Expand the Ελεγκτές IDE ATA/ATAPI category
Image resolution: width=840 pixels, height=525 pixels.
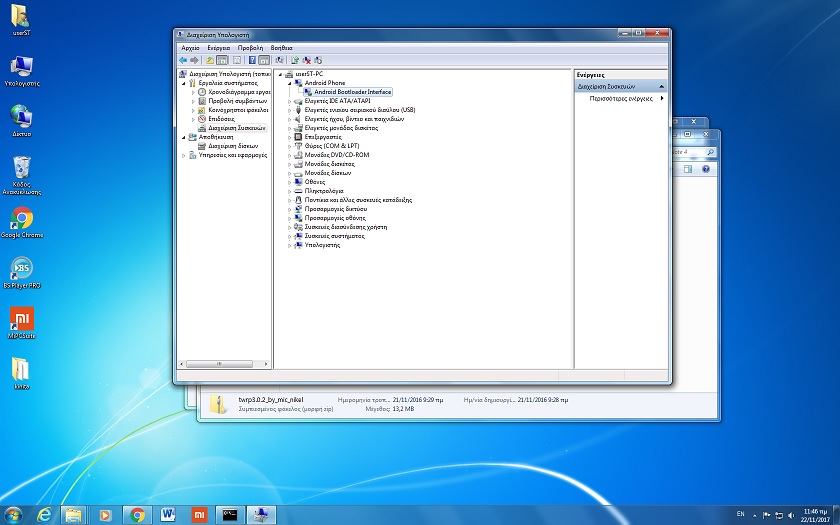(x=289, y=101)
